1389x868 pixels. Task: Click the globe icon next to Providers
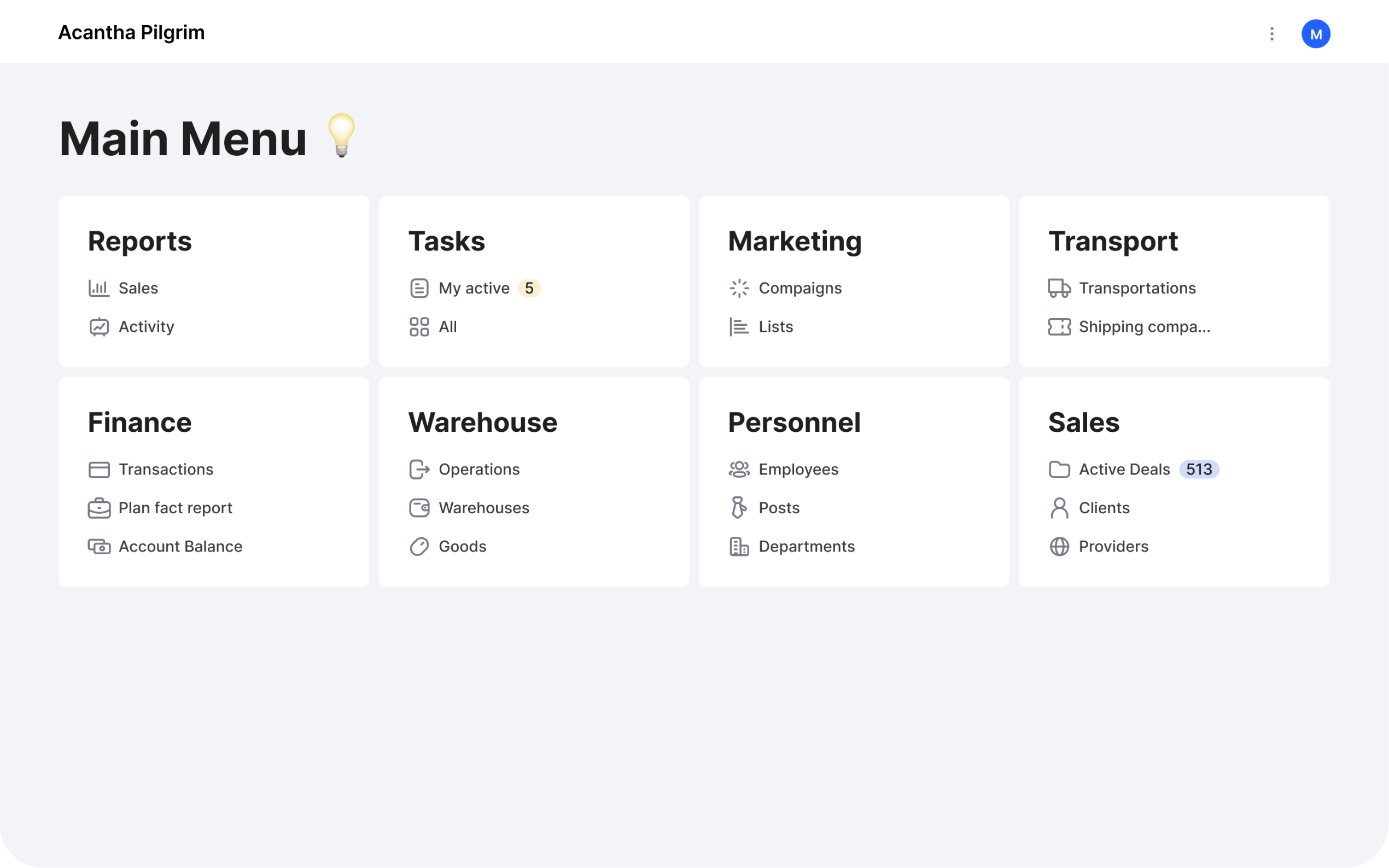tap(1059, 547)
